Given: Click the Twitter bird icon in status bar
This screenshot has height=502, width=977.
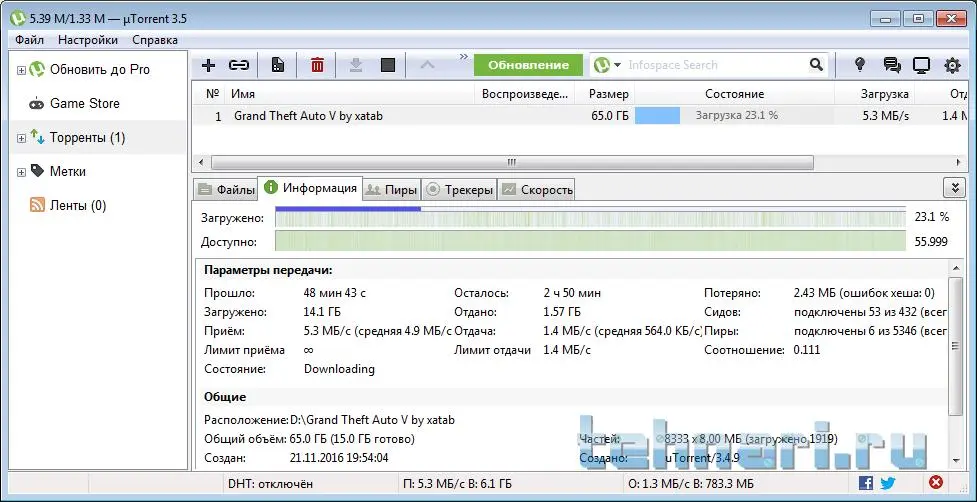Looking at the screenshot, I should coord(888,483).
